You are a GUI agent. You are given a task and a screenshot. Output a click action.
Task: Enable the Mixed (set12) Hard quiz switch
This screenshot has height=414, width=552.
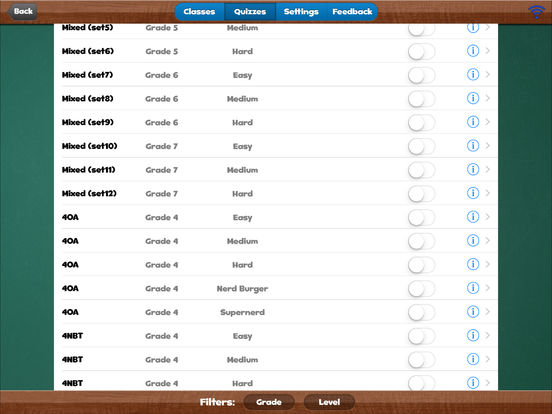421,194
